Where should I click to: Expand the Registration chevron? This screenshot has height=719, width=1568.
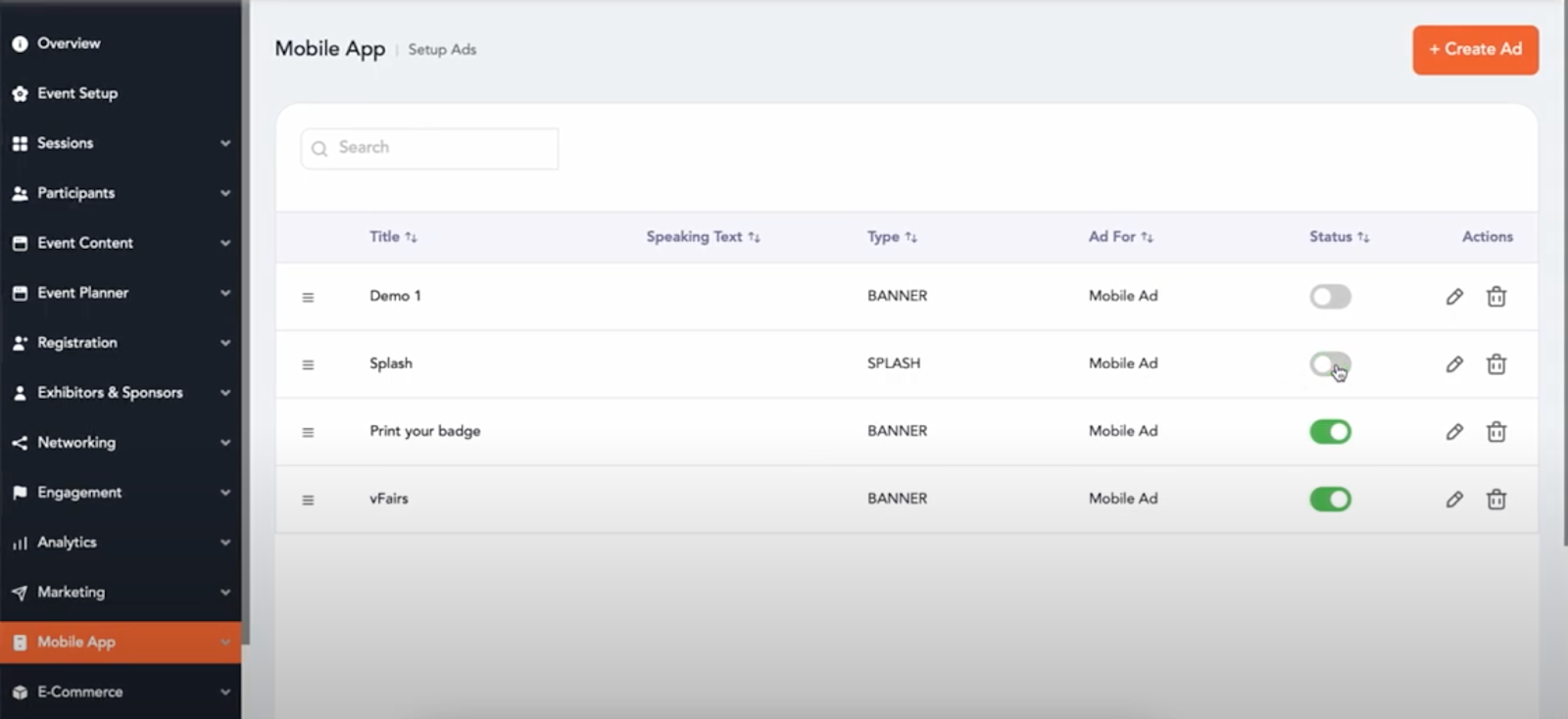coord(225,343)
